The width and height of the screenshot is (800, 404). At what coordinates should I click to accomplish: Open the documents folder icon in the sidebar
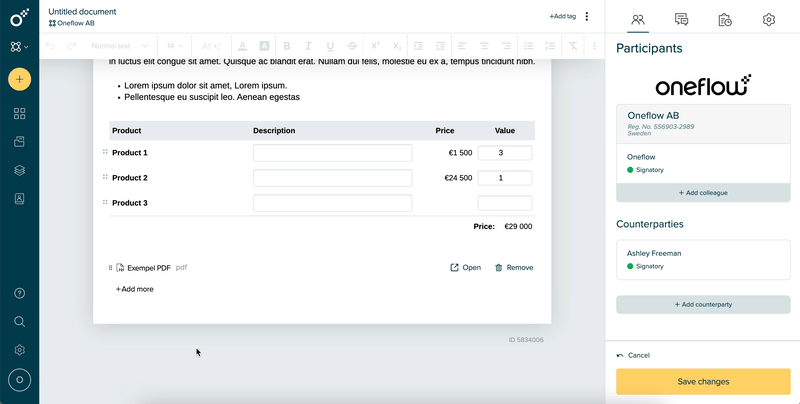pyautogui.click(x=19, y=141)
